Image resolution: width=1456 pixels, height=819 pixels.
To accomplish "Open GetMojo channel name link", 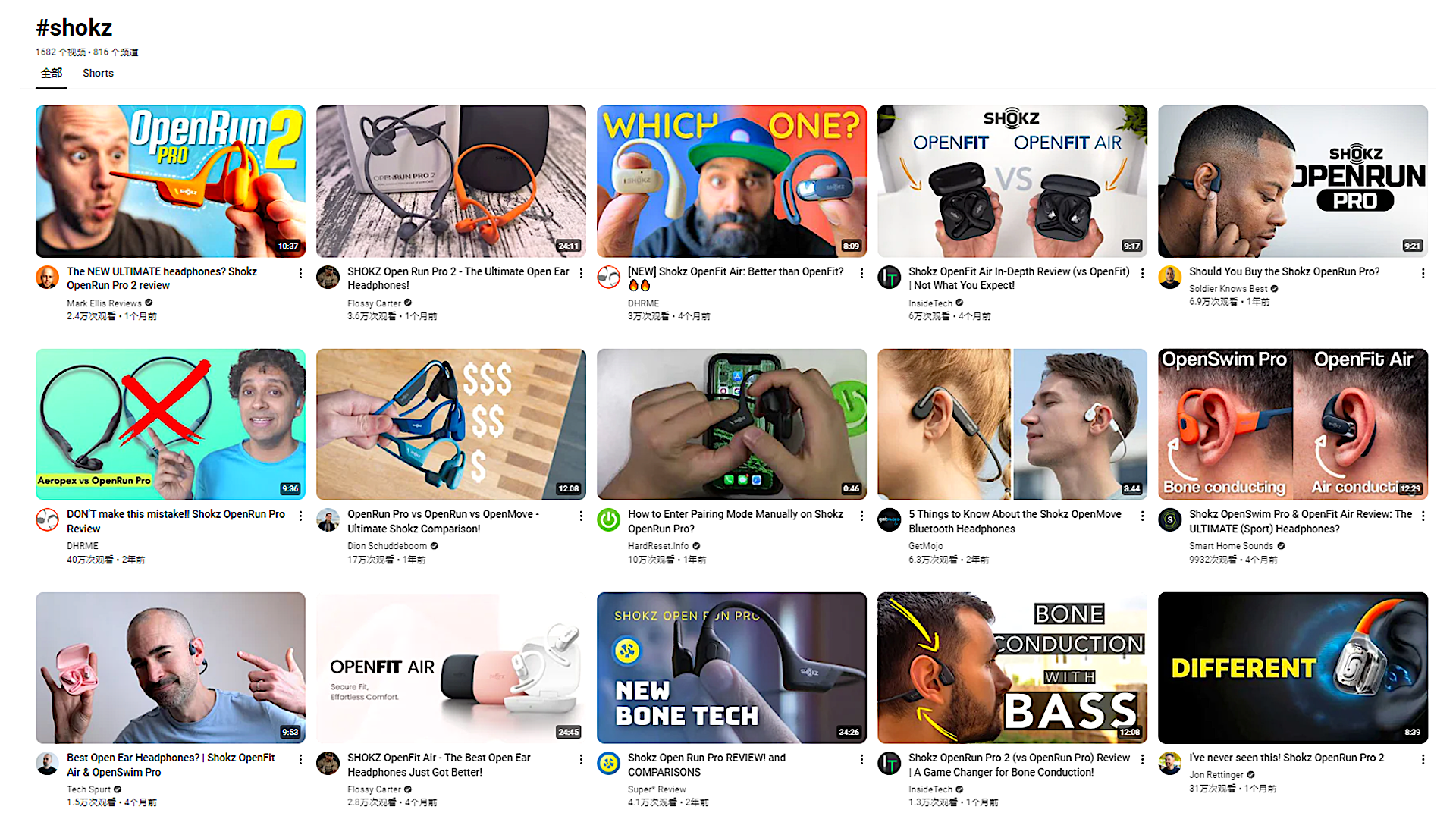I will pos(926,546).
